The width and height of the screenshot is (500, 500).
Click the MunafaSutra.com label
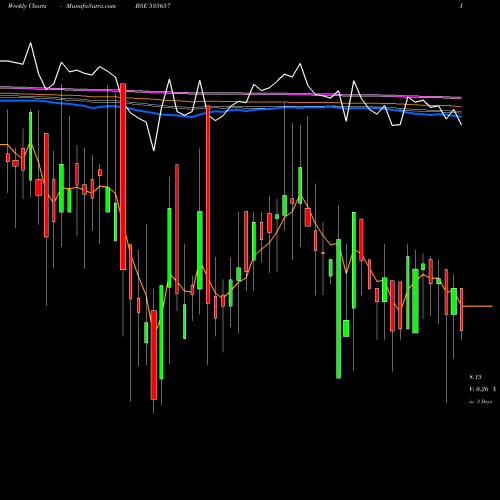point(91,6)
